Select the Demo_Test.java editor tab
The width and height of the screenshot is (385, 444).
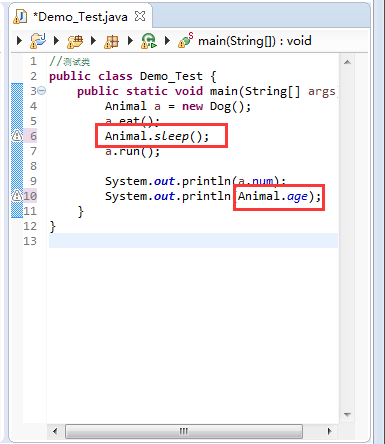click(80, 16)
